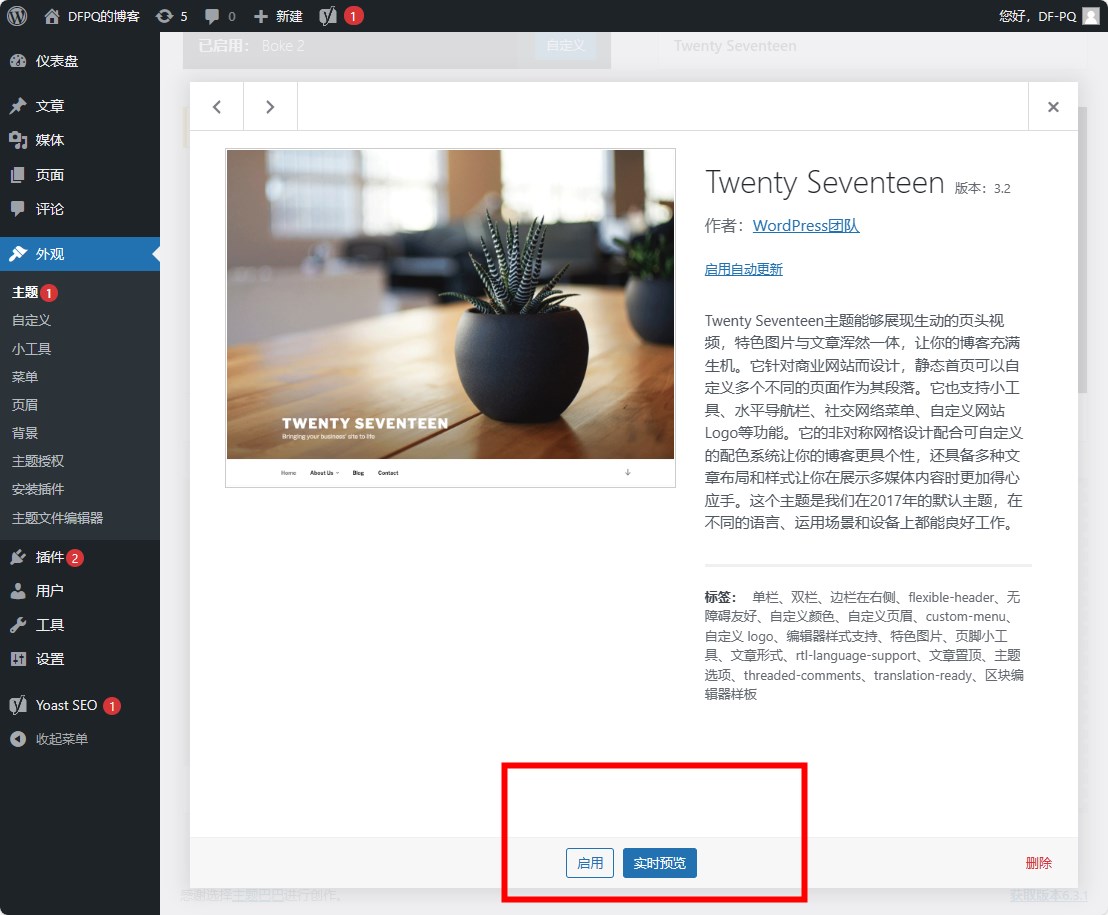Select the 主题 submenu item
The image size is (1108, 915).
25,292
